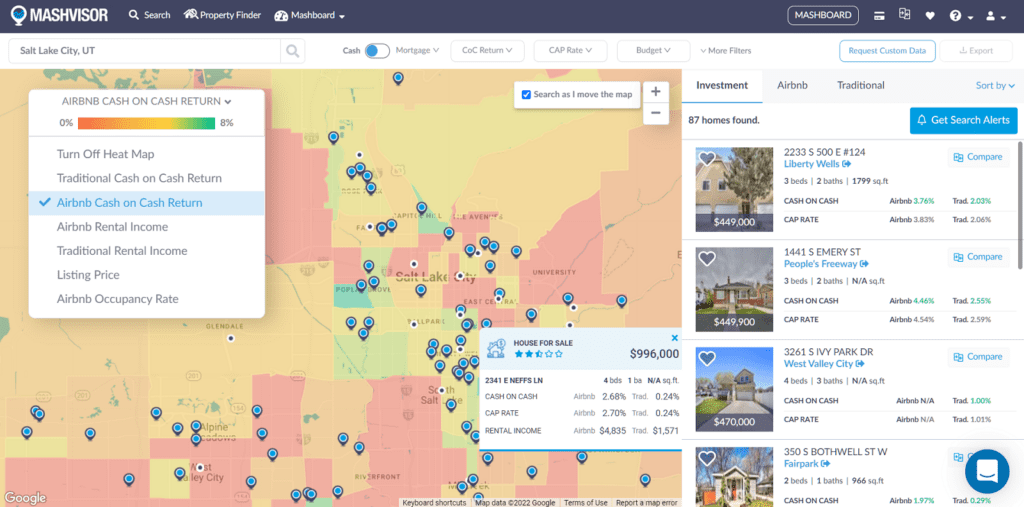Screen dimensions: 1024x507
Task: Click 2341 E NEFFS LN address in popup
Action: (514, 381)
